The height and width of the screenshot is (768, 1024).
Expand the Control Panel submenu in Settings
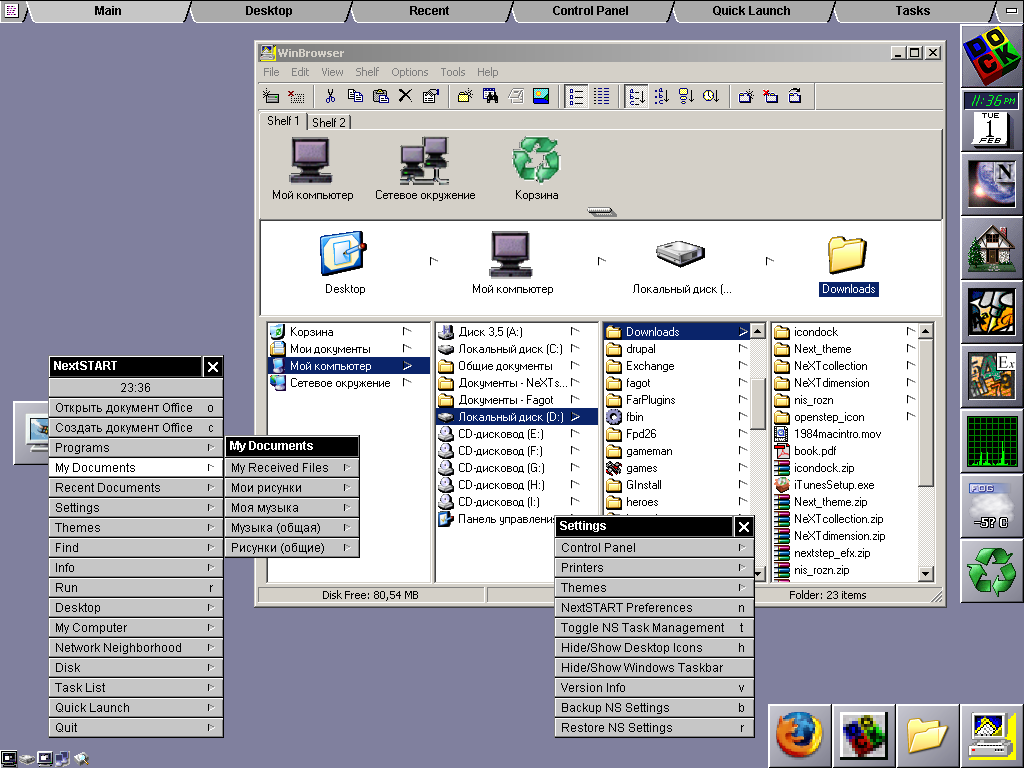coord(654,548)
